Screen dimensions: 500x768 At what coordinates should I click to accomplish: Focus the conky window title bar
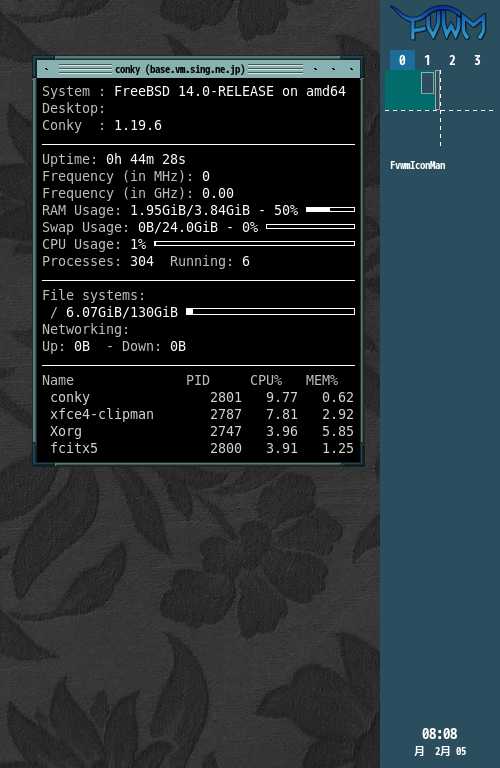point(198,69)
